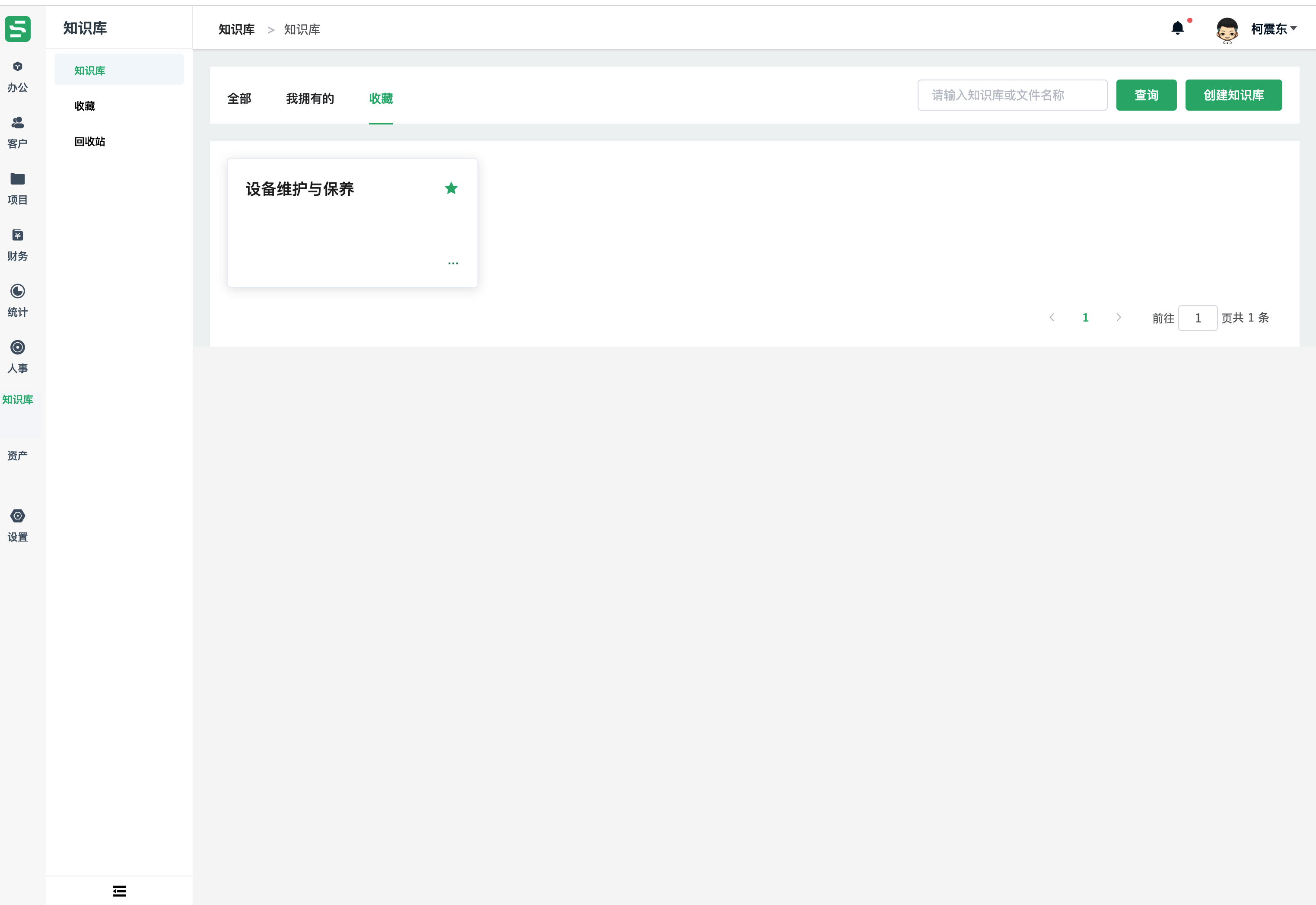Switch to the 收藏 tab
Viewport: 1316px width, 905px height.
tap(381, 99)
